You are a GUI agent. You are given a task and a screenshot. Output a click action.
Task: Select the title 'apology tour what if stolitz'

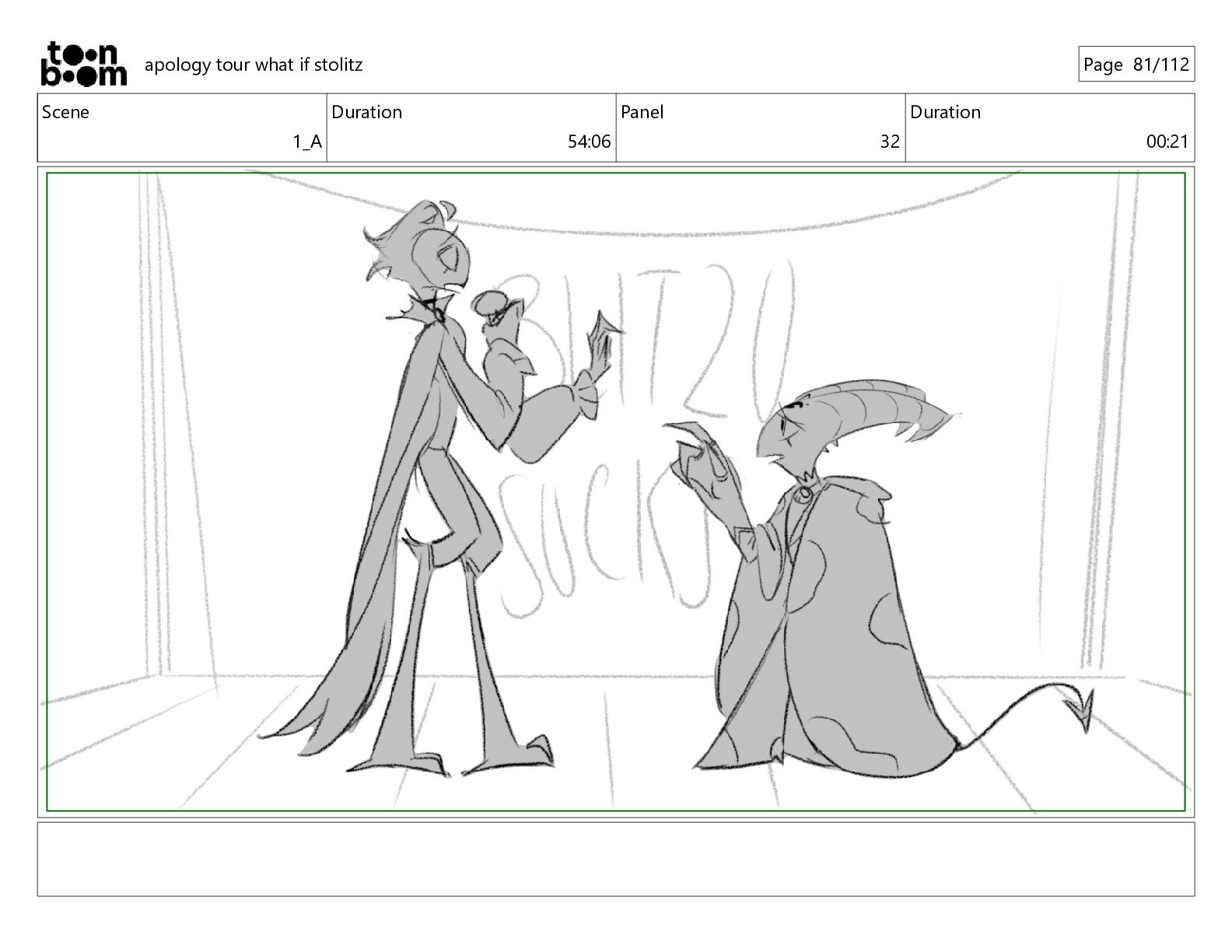point(254,65)
